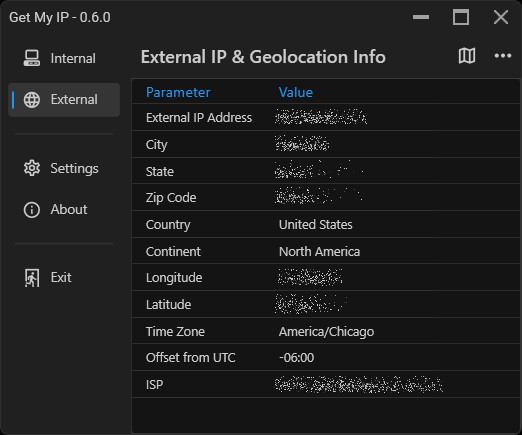Click the Settings gear icon
Image resolution: width=522 pixels, height=435 pixels.
point(32,168)
